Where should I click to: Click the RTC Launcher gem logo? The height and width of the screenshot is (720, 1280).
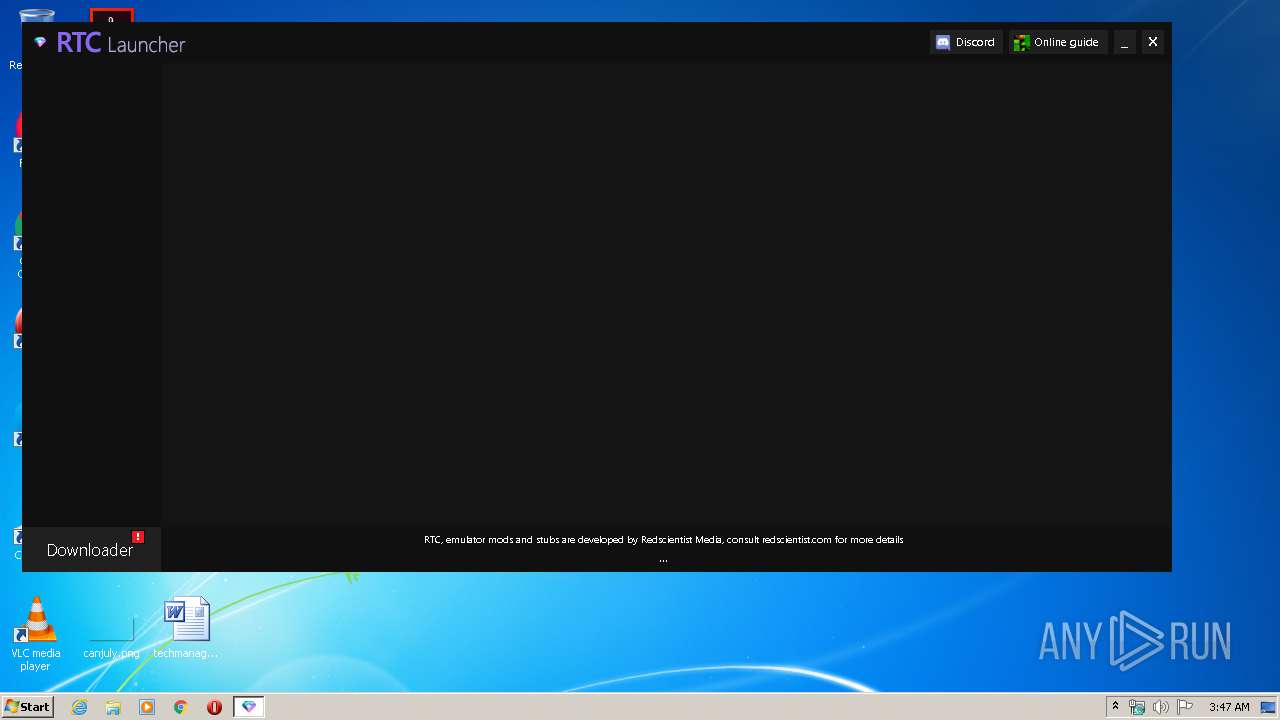pyautogui.click(x=40, y=42)
